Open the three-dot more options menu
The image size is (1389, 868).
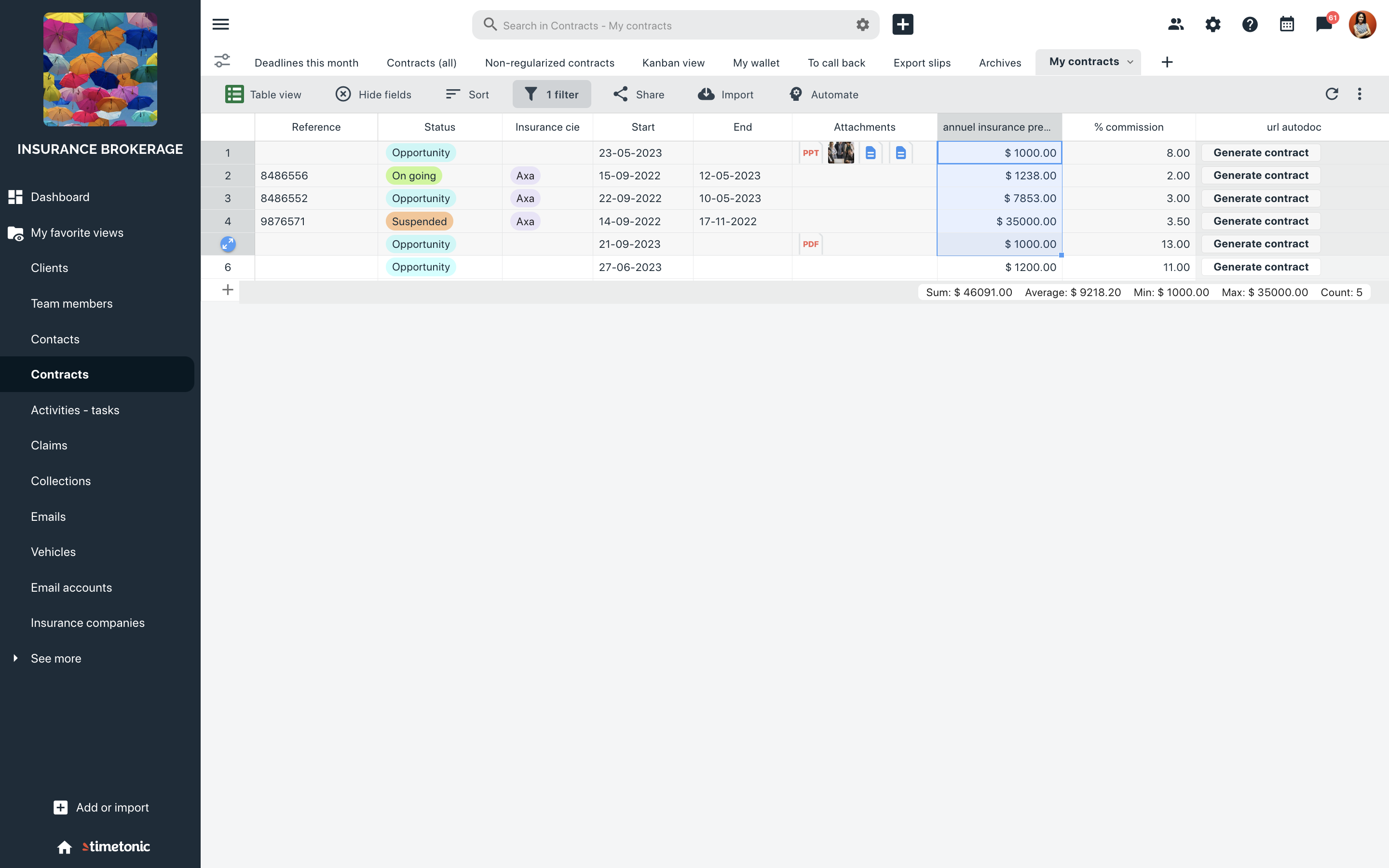pos(1359,94)
